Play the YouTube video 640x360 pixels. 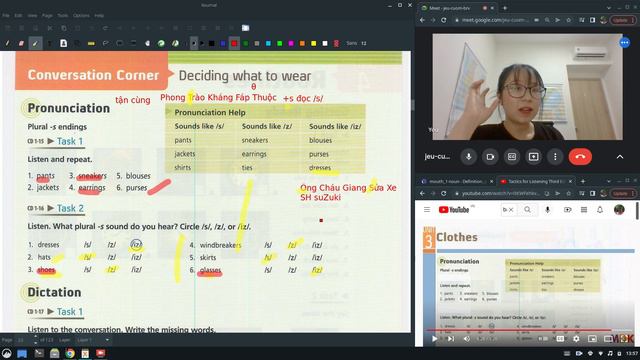click(434, 338)
